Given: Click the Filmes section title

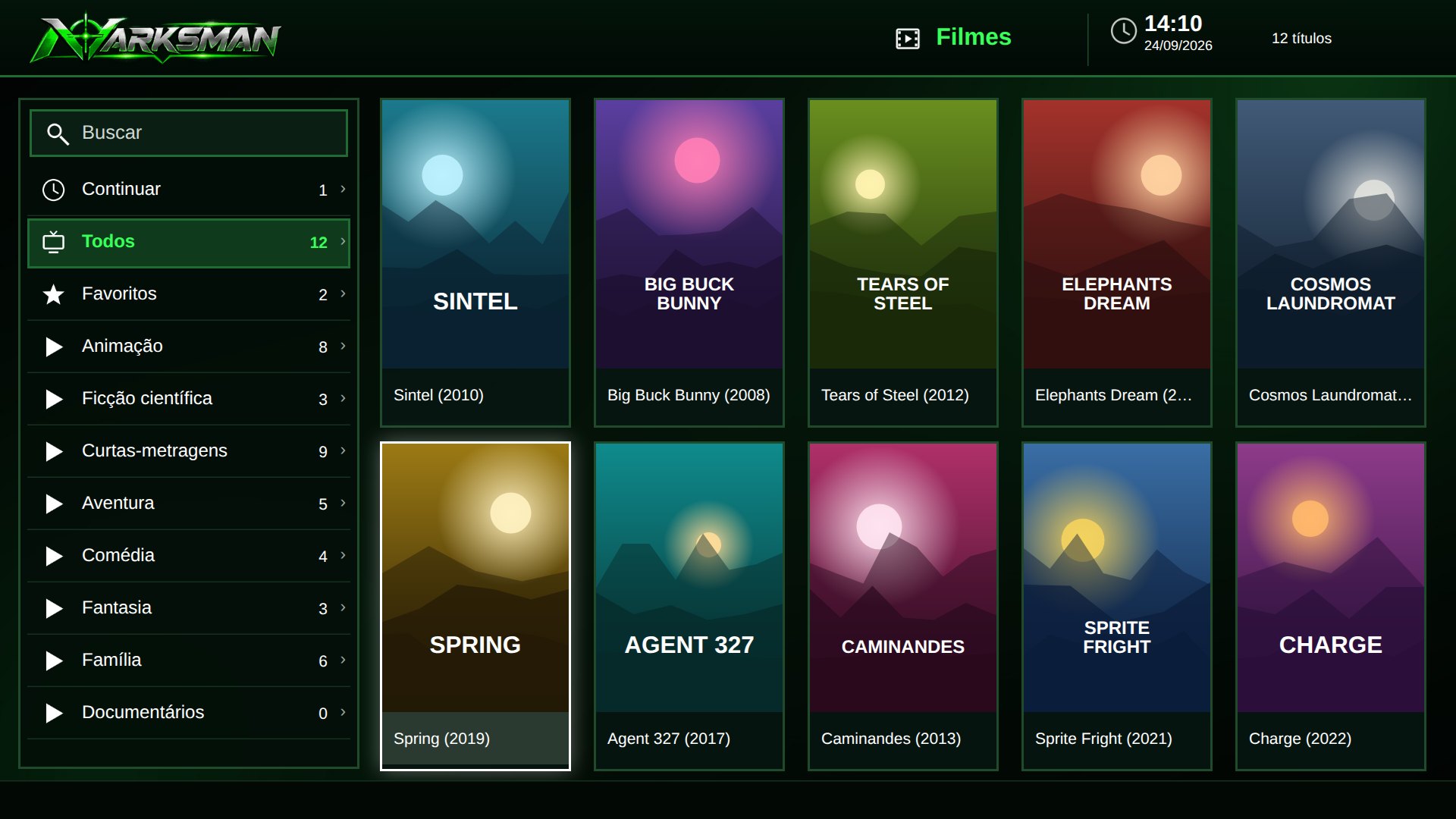Looking at the screenshot, I should click(x=973, y=37).
